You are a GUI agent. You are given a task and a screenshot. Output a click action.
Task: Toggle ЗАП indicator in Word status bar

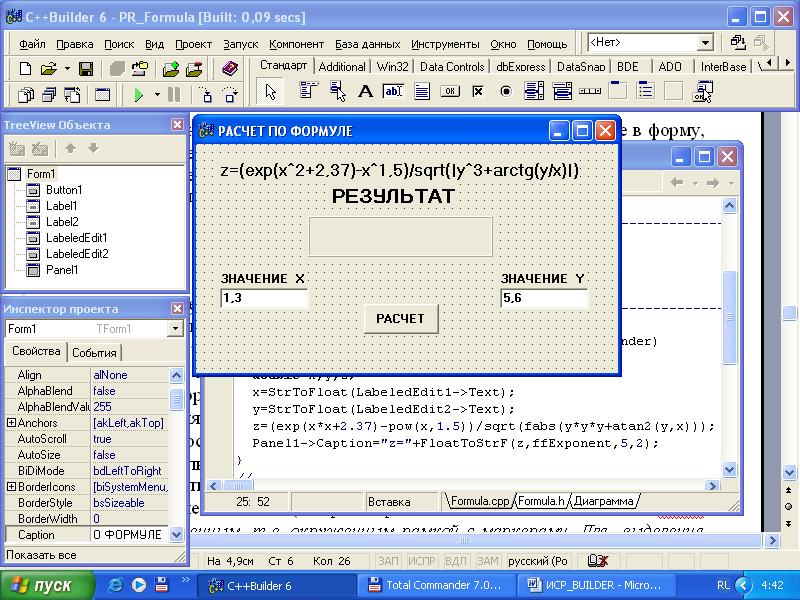pos(388,561)
